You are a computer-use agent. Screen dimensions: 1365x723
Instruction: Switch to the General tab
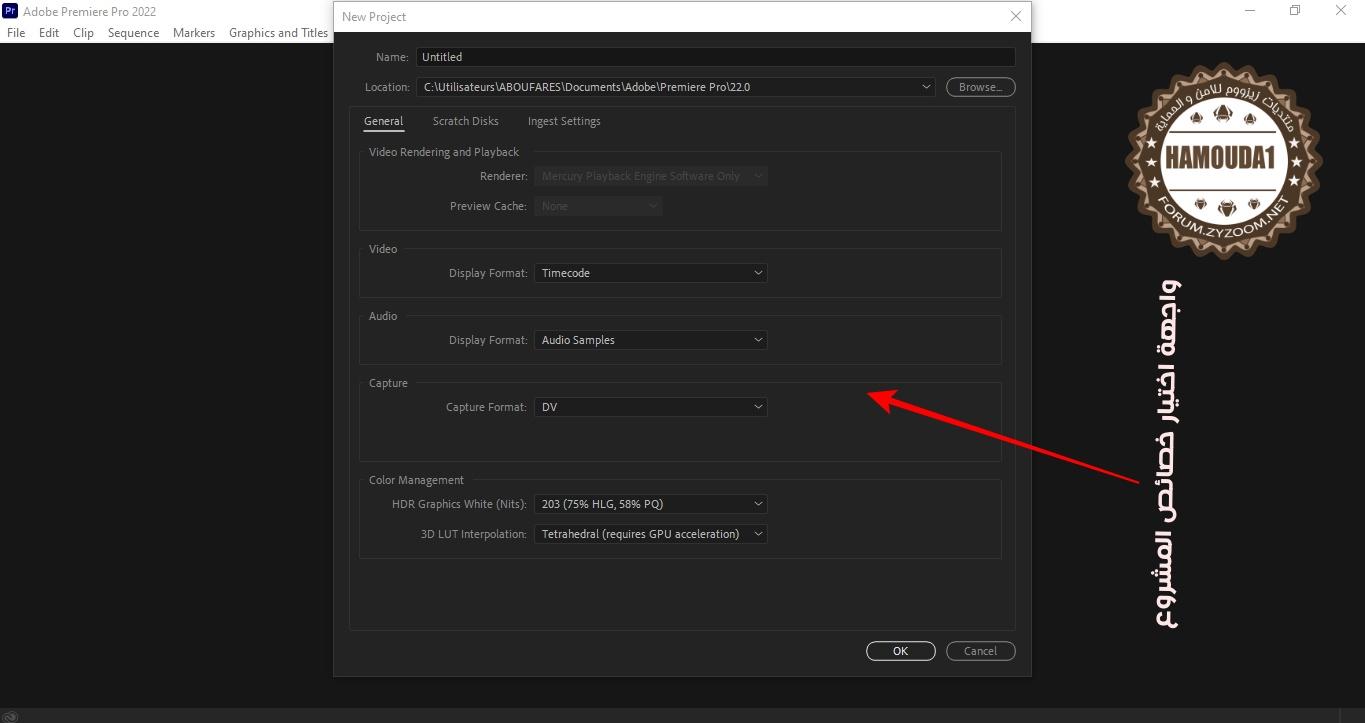[383, 121]
